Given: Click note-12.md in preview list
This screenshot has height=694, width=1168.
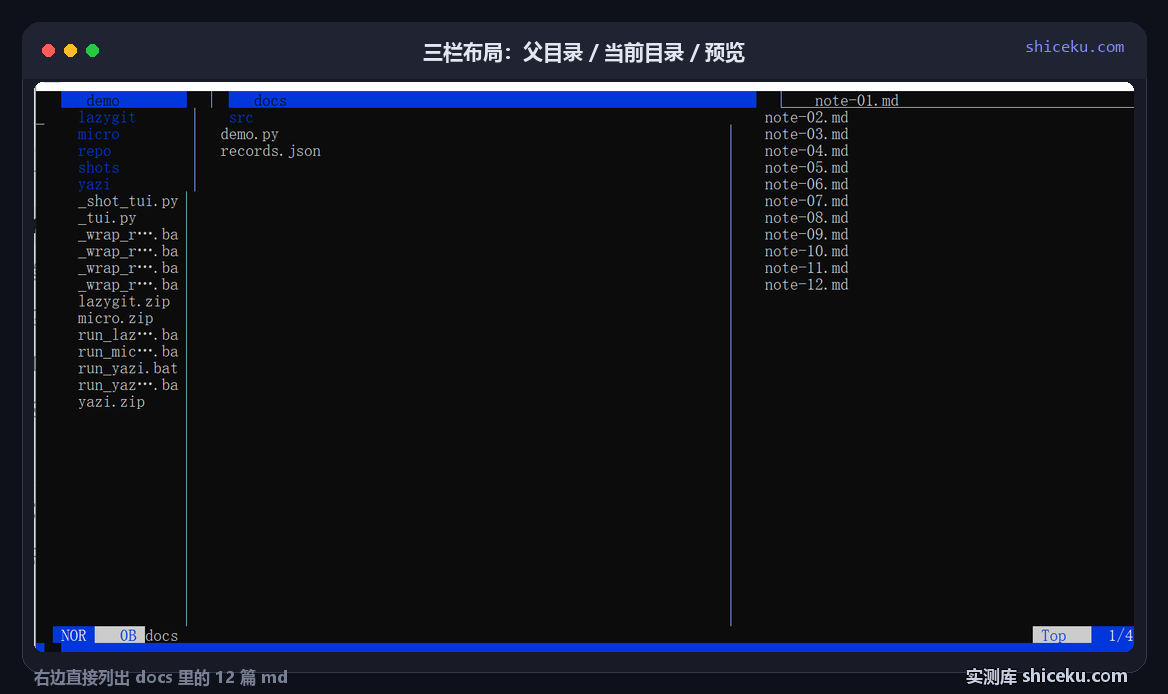Looking at the screenshot, I should [806, 285].
